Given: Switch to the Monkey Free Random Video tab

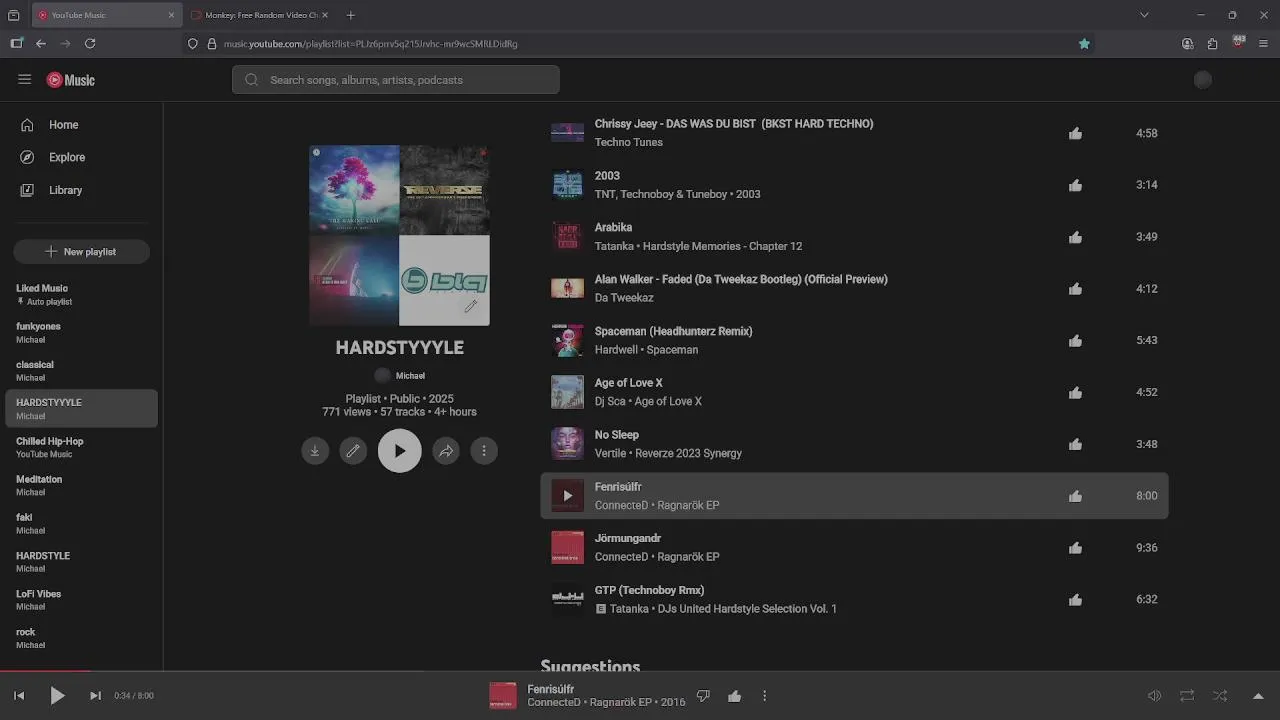Looking at the screenshot, I should click(x=260, y=15).
